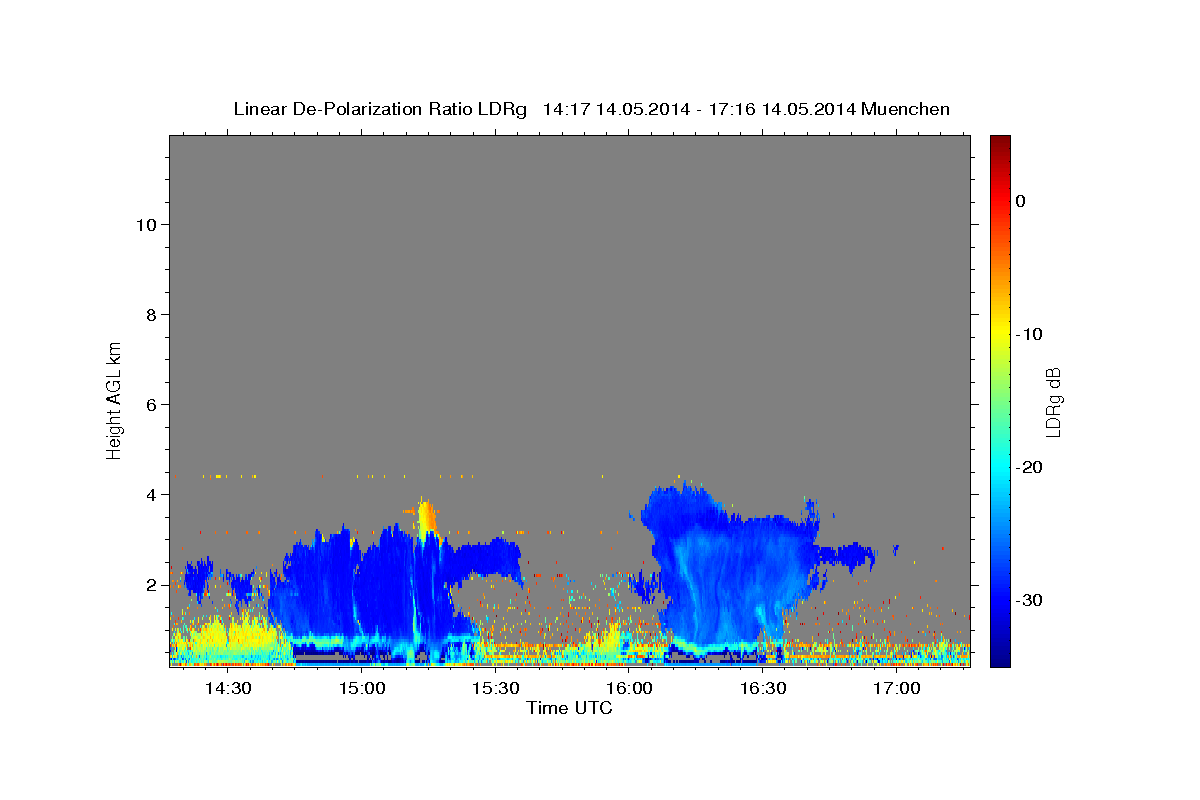Image resolution: width=1200 pixels, height=800 pixels.
Task: Click the colorbar tick label -10
Action: tap(1029, 334)
